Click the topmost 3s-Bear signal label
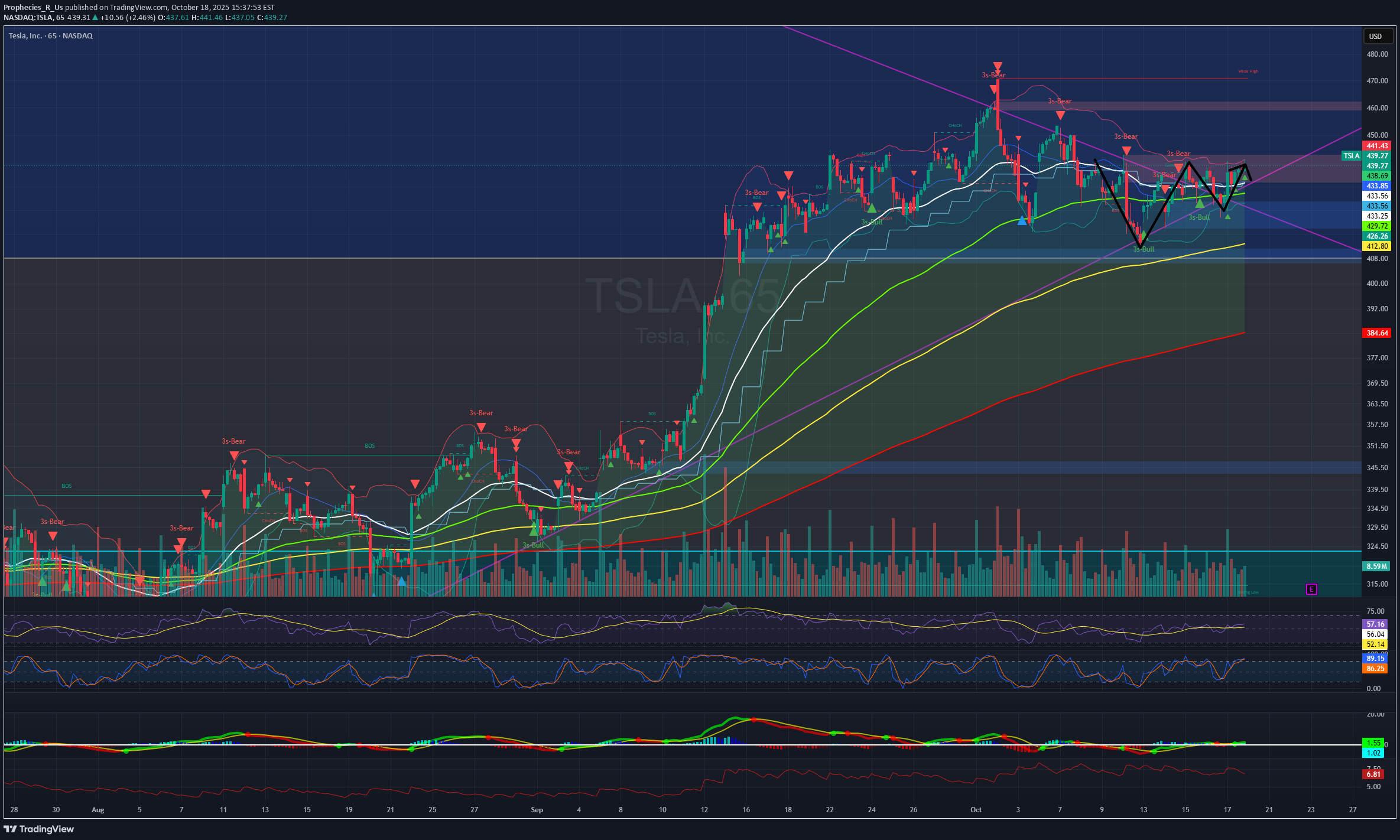 993,75
